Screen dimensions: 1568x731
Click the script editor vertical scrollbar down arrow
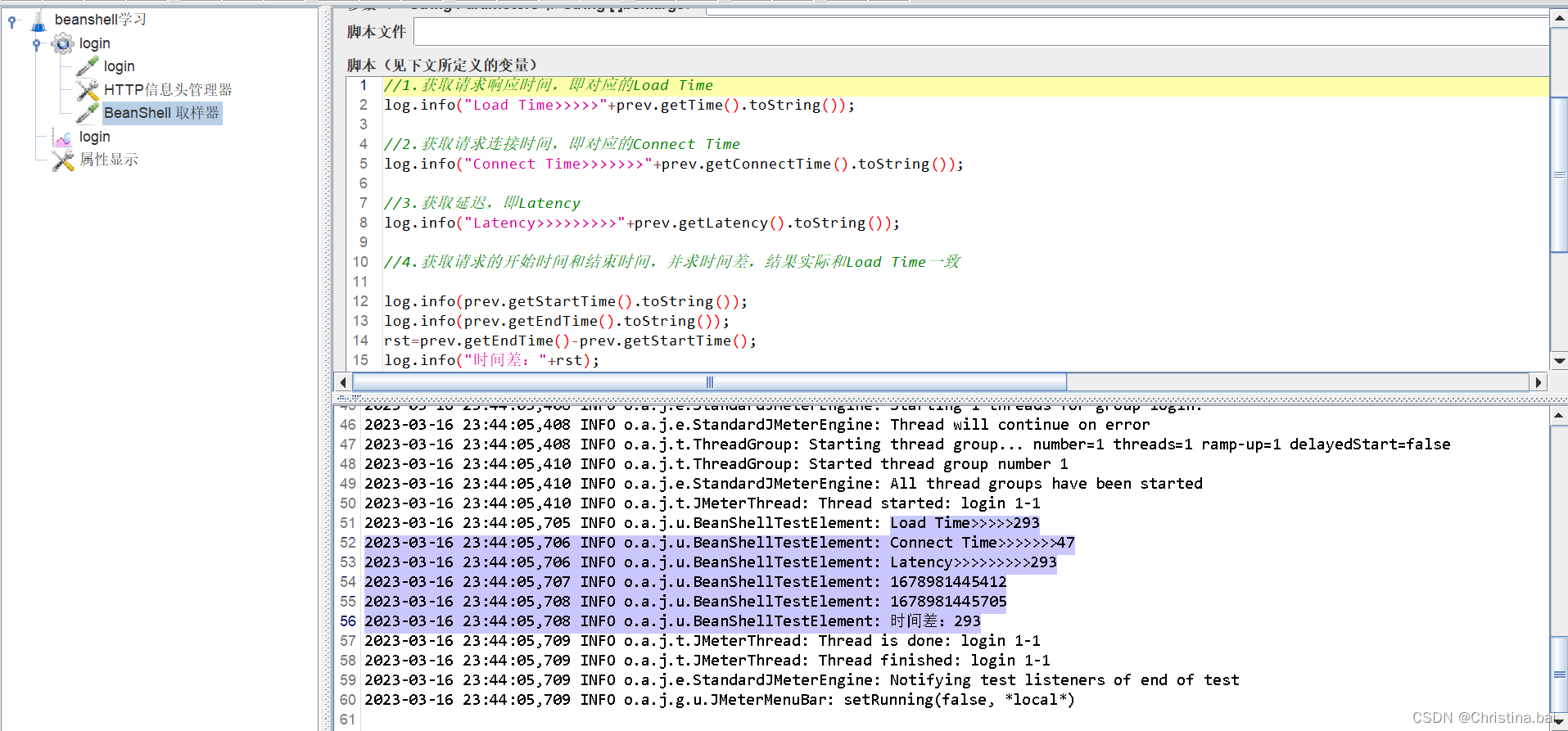(1559, 361)
